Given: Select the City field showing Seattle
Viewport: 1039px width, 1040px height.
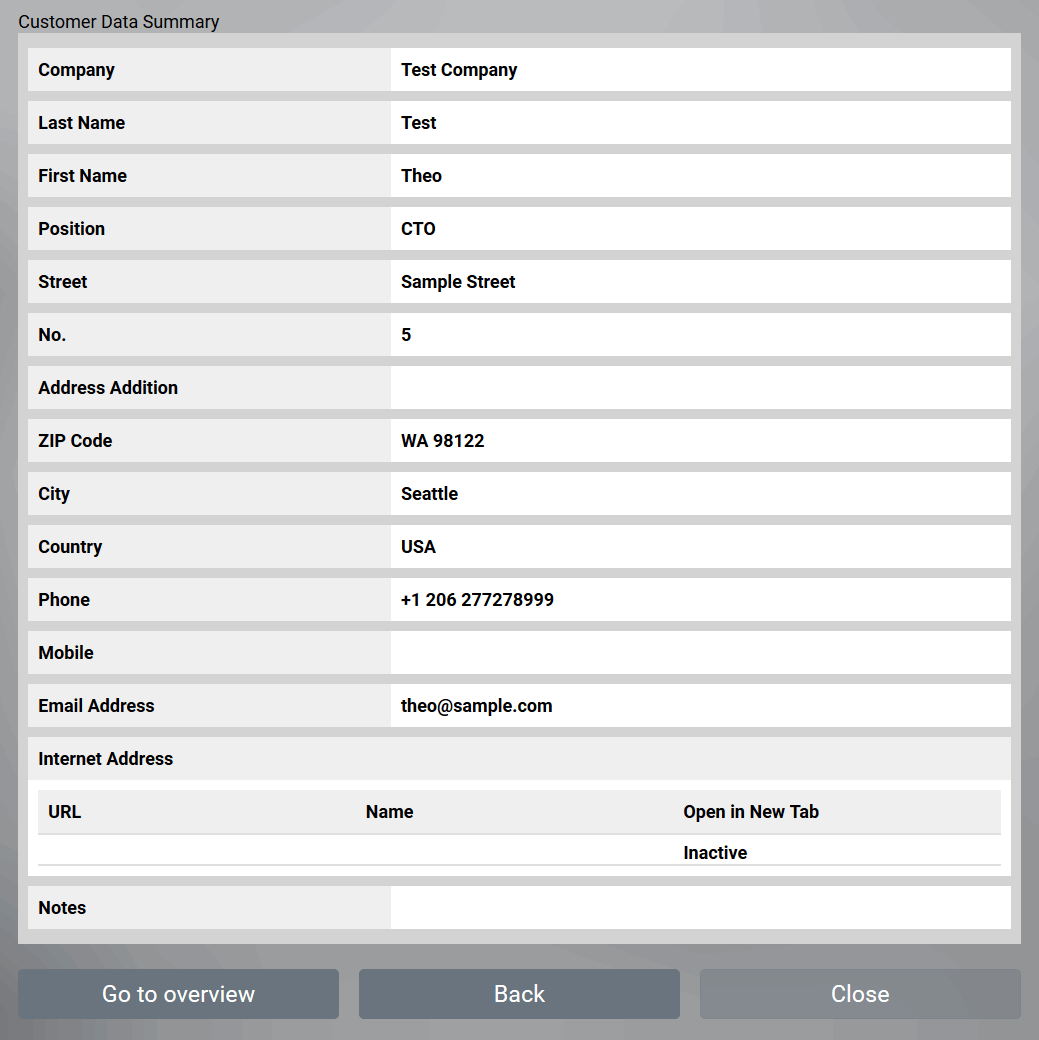Looking at the screenshot, I should tap(700, 493).
